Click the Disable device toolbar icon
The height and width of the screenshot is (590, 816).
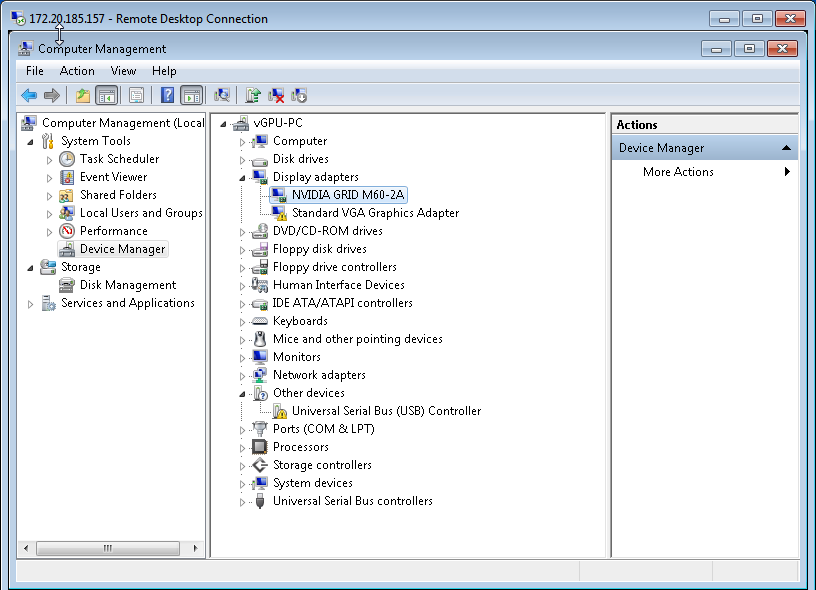[x=299, y=95]
